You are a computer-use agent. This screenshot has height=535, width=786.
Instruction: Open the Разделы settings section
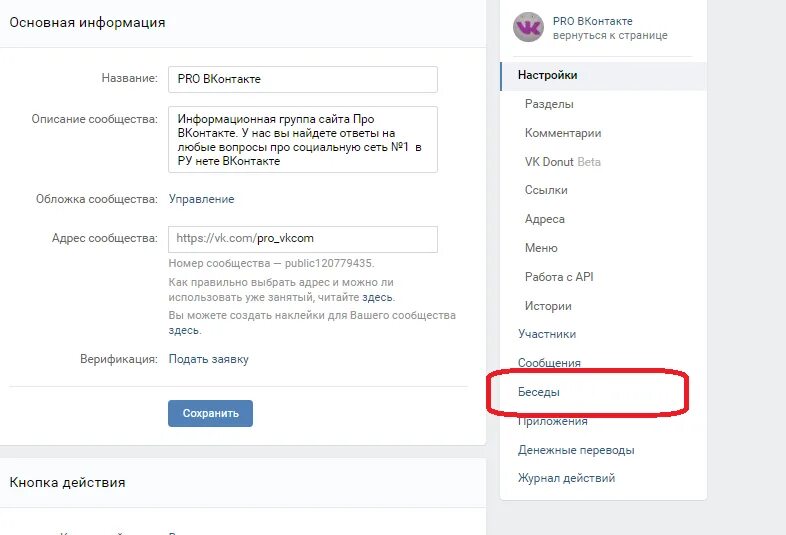click(549, 104)
